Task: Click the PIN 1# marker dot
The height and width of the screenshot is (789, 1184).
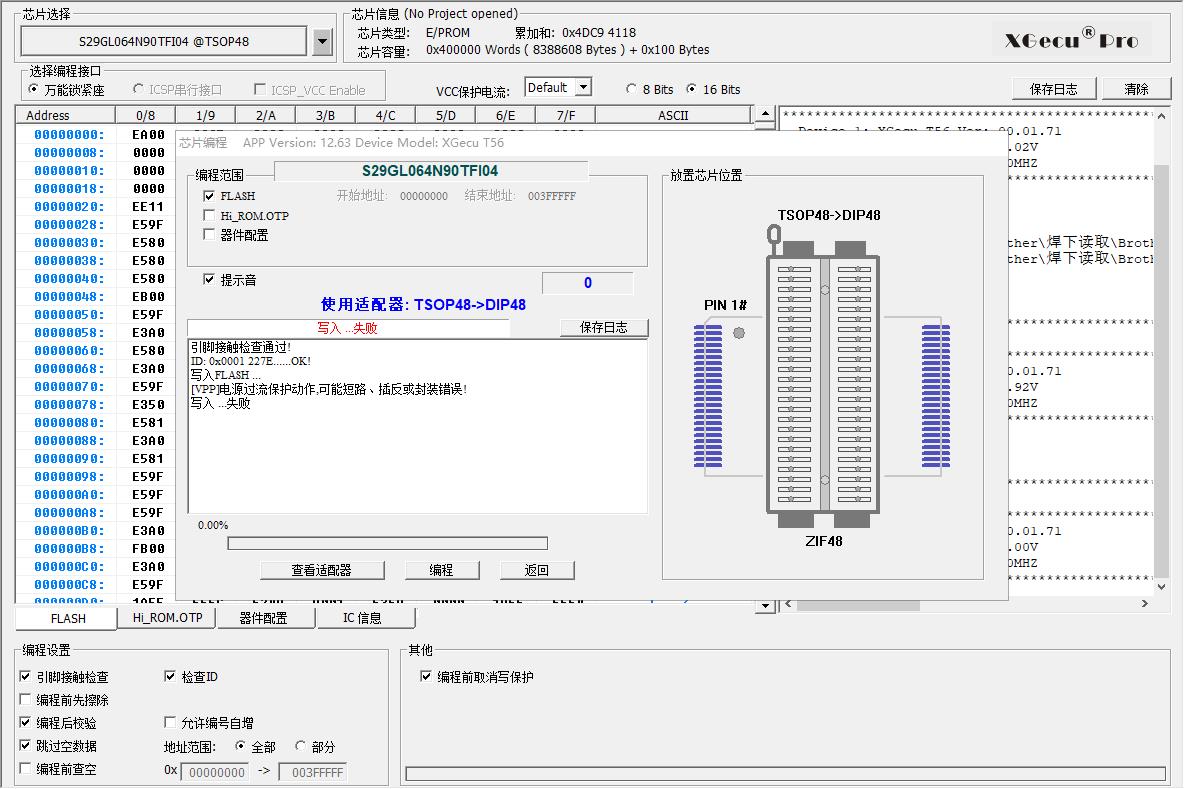Action: click(739, 333)
